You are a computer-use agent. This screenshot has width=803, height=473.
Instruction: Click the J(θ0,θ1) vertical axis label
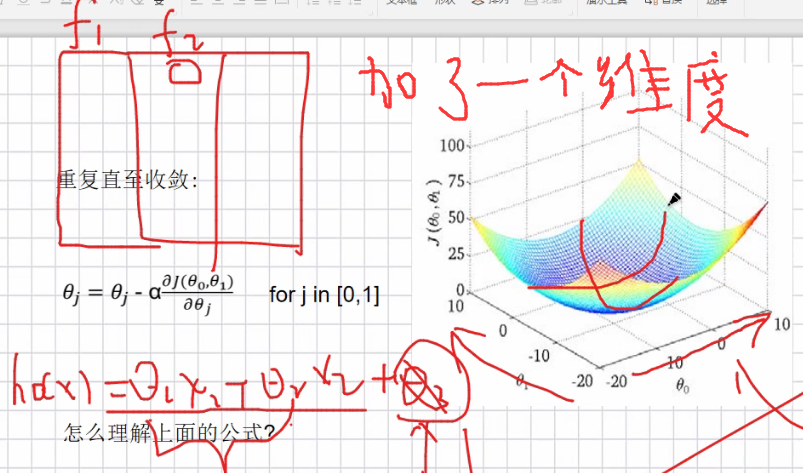433,212
